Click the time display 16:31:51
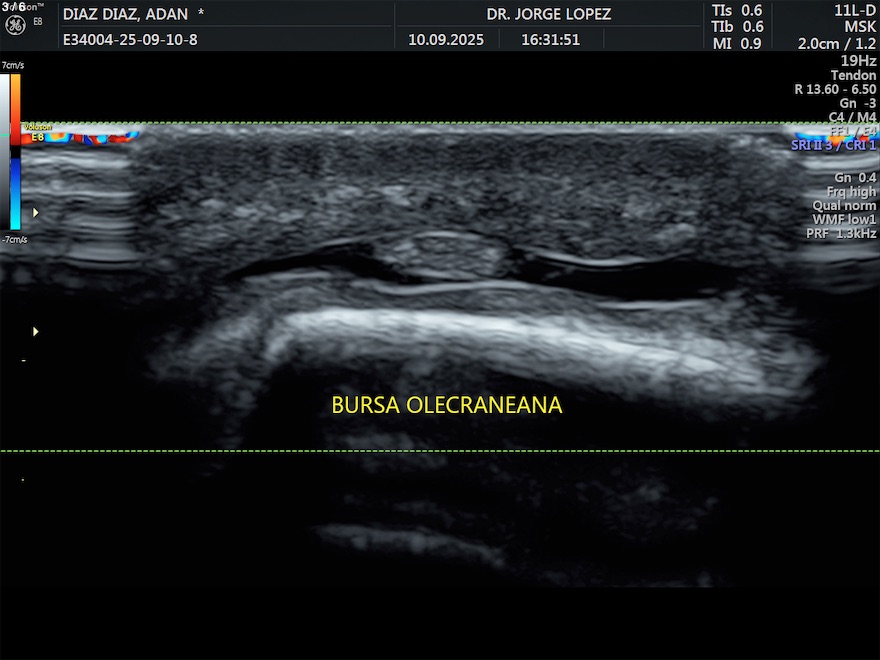The image size is (880, 660). [550, 41]
